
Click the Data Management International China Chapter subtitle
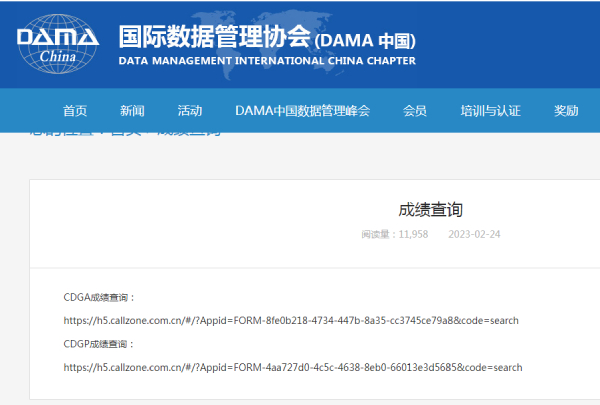point(266,61)
